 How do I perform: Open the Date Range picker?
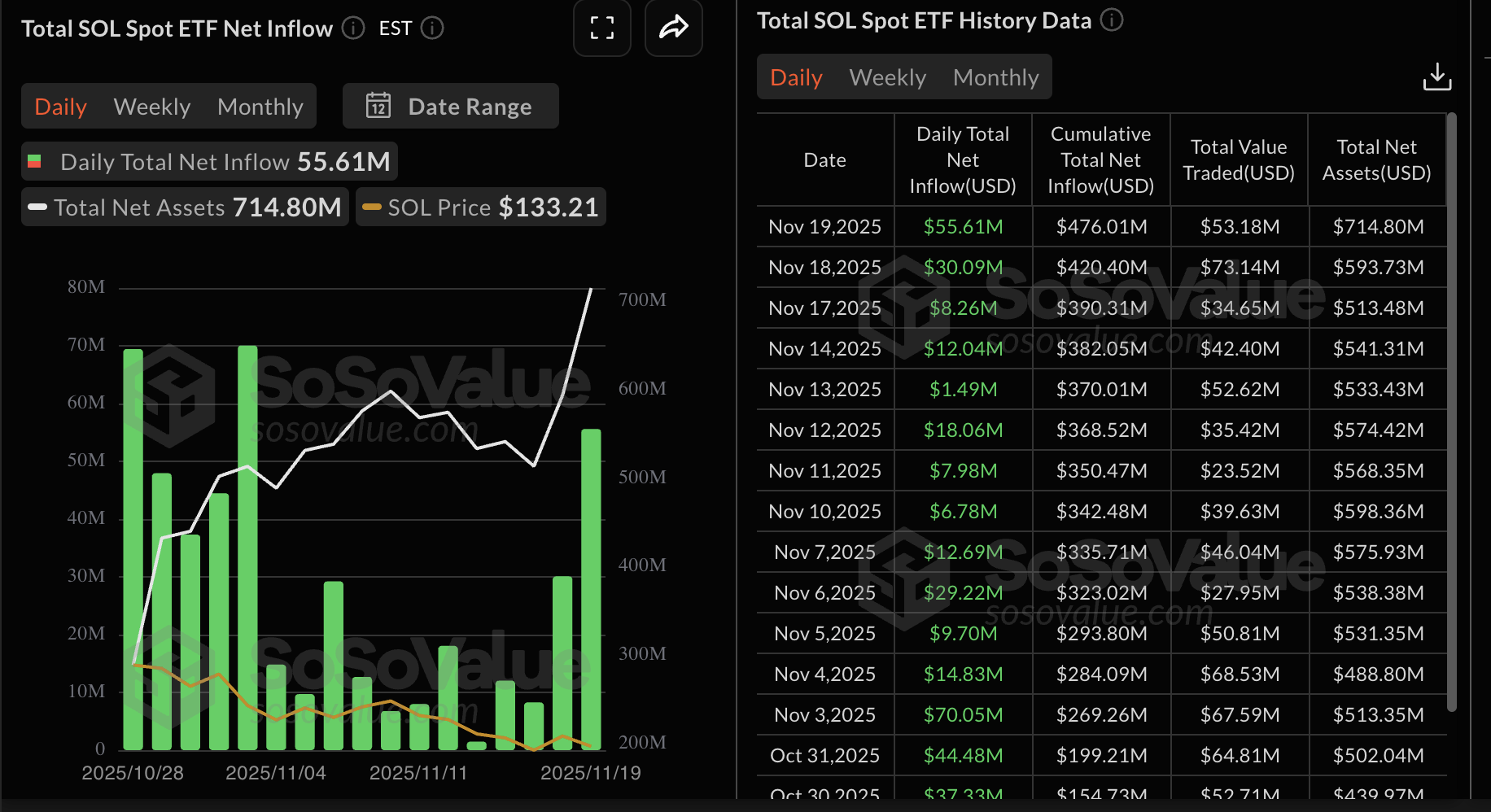[451, 107]
